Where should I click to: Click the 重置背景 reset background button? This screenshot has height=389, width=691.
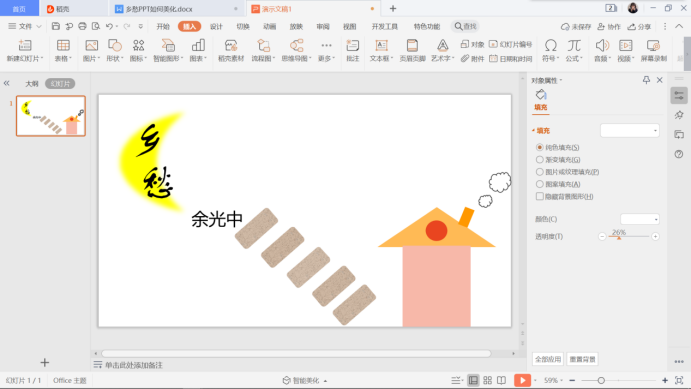[582, 359]
